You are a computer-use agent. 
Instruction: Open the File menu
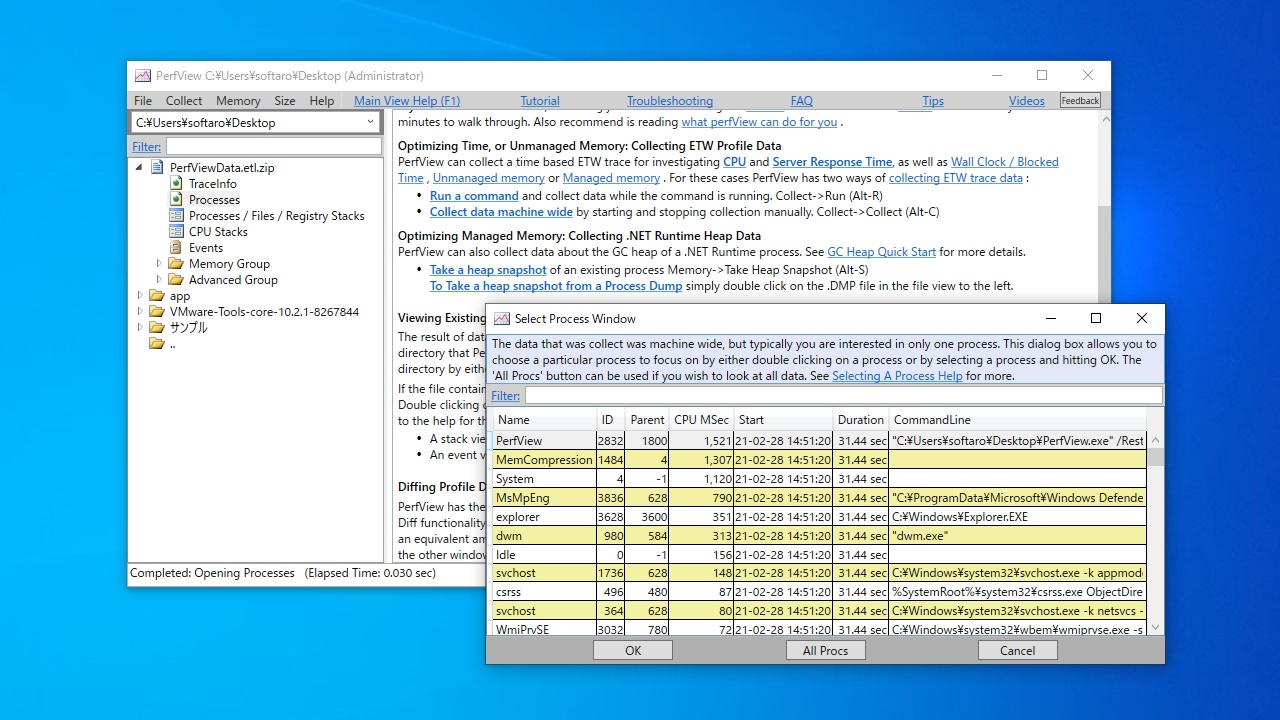coord(143,101)
